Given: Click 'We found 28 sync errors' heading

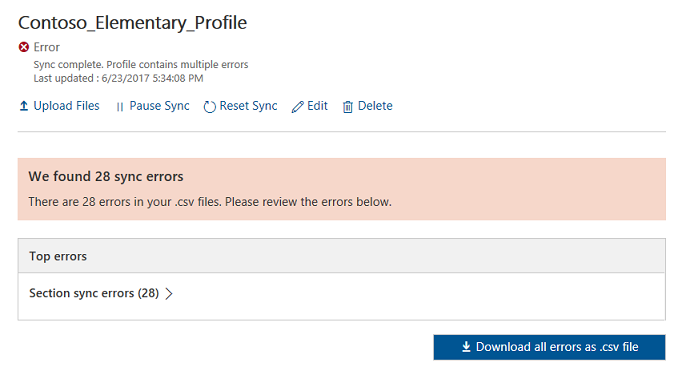Looking at the screenshot, I should (106, 176).
